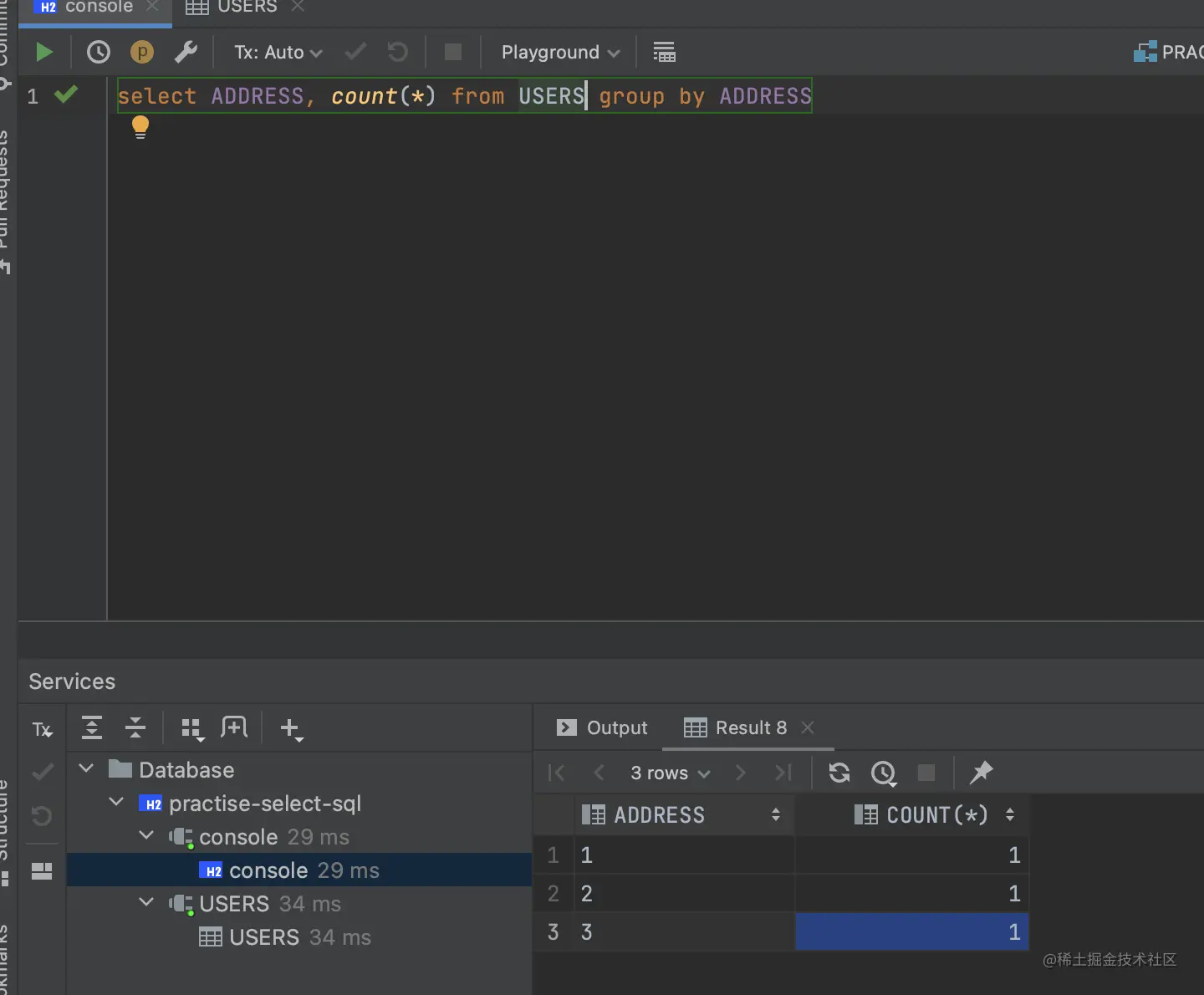Viewport: 1204px width, 995px height.
Task: Go to next page of results
Action: click(740, 773)
